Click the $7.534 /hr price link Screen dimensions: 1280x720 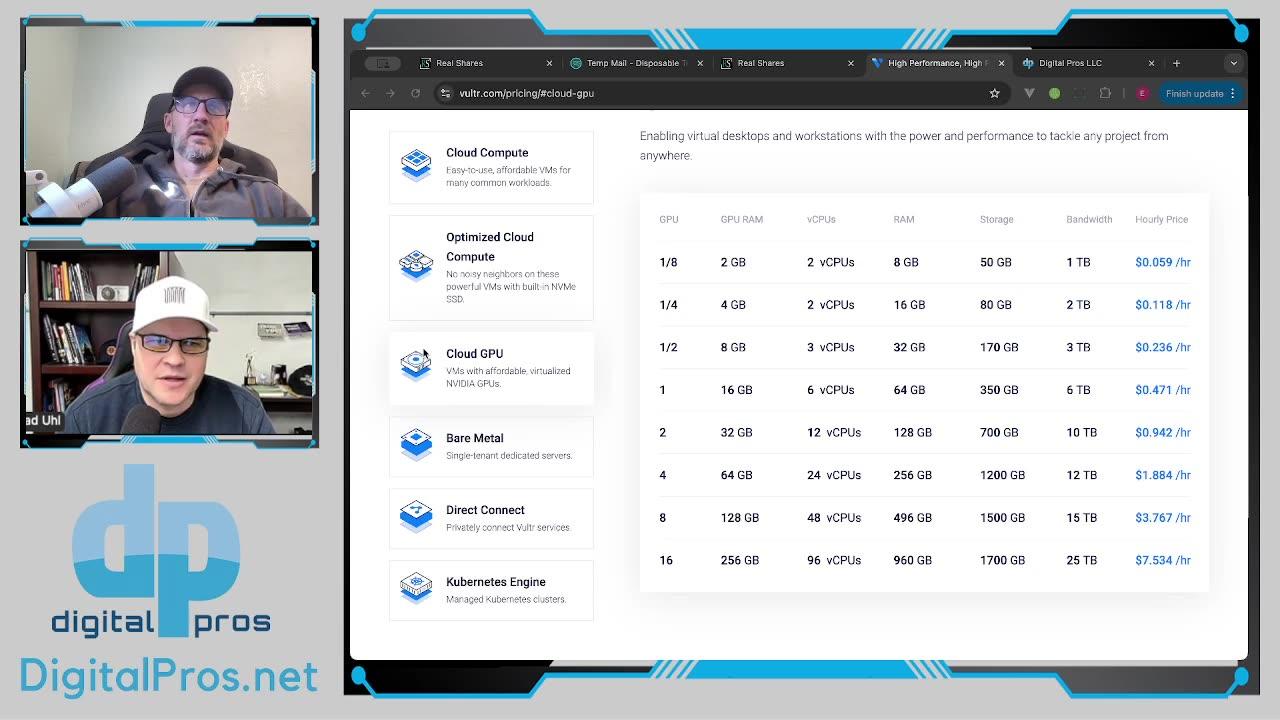(1163, 560)
